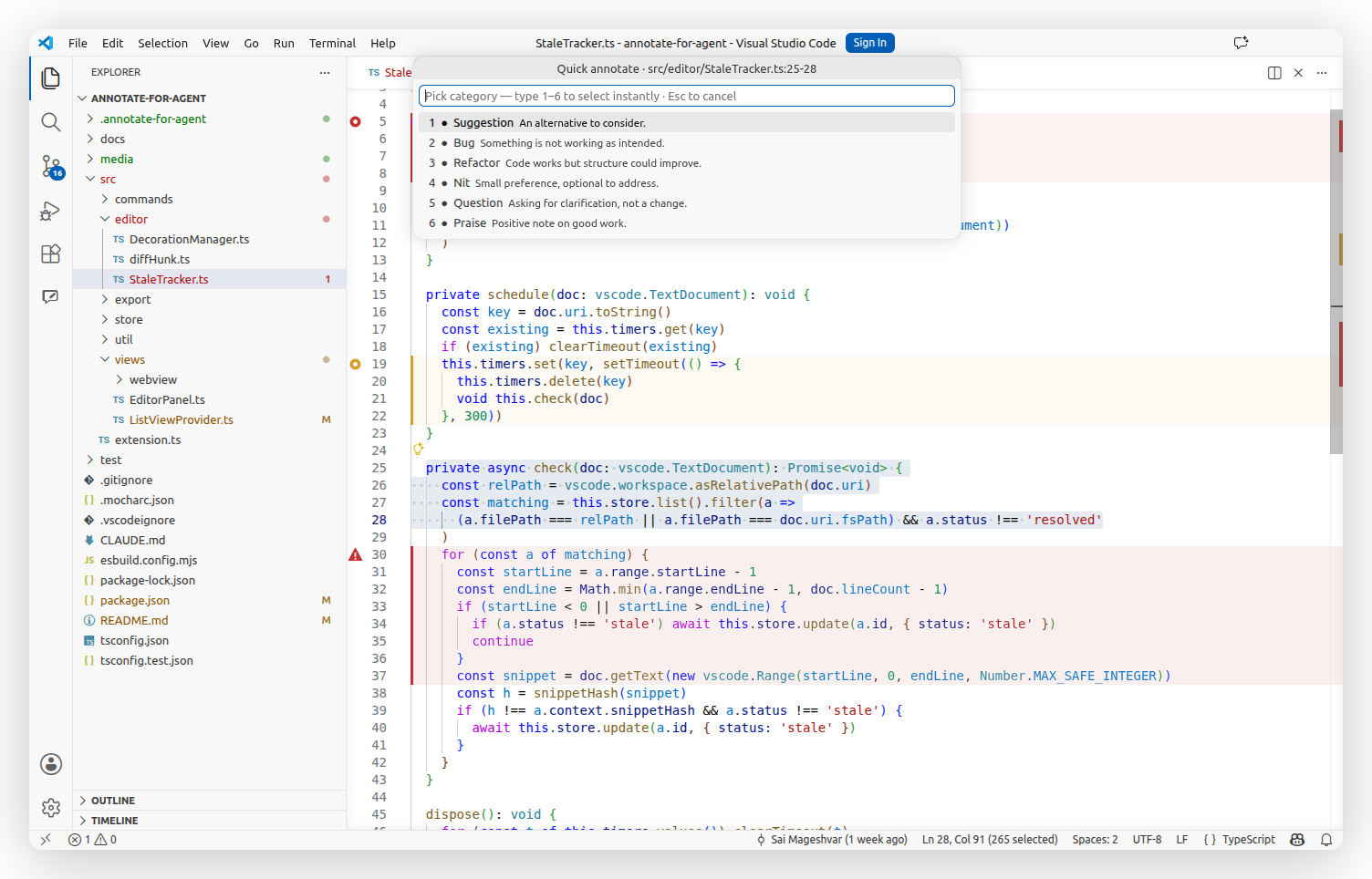Select the Question annotation category
The height and width of the screenshot is (879, 1372).
pos(687,202)
